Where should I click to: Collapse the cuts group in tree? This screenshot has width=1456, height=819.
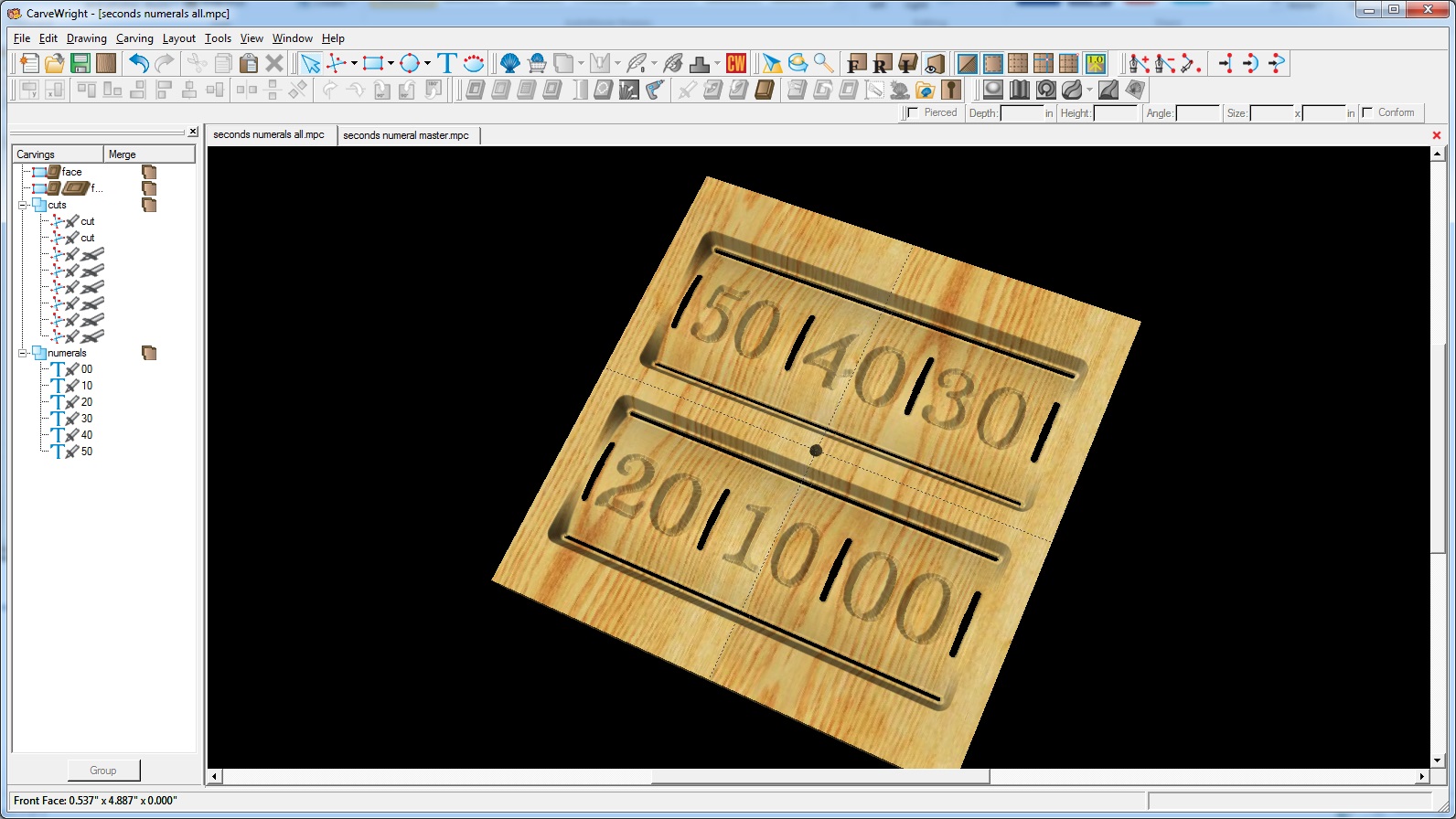[x=23, y=205]
